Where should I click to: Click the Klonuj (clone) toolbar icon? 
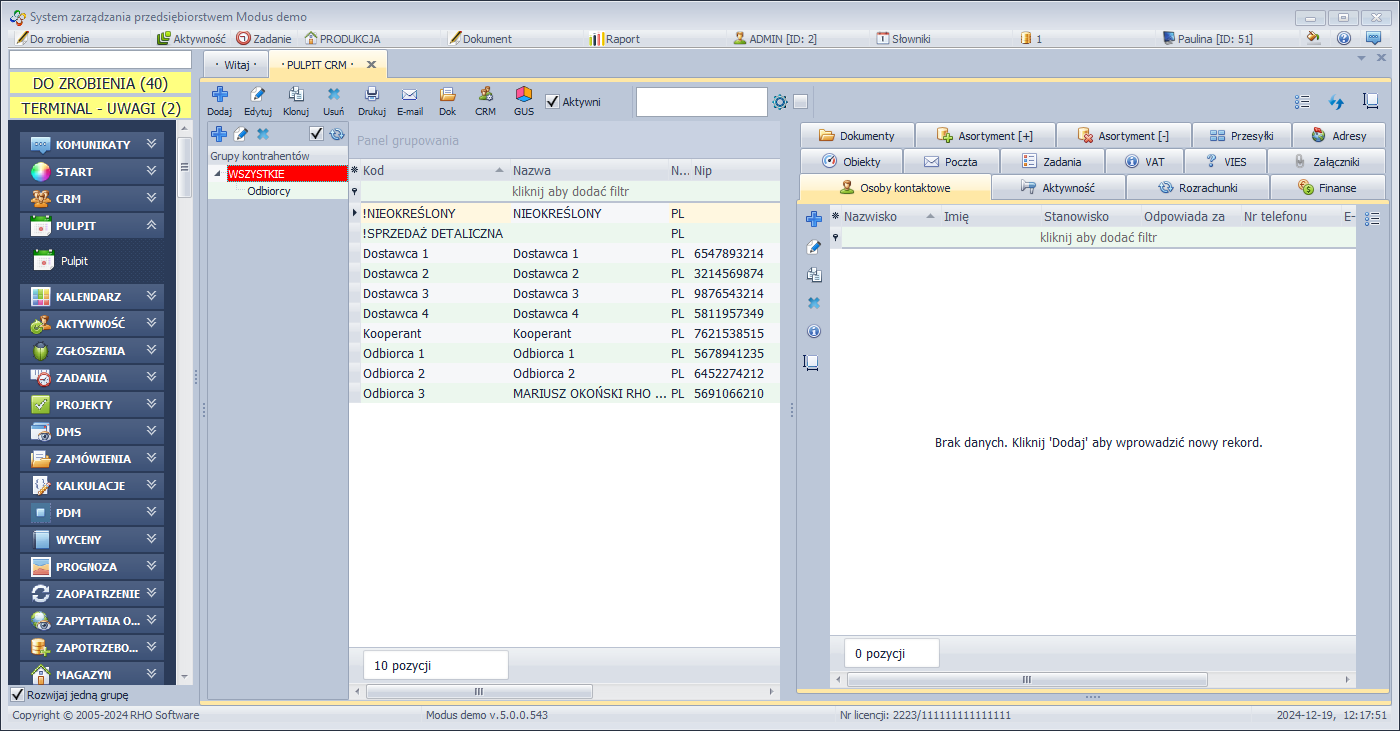point(296,95)
